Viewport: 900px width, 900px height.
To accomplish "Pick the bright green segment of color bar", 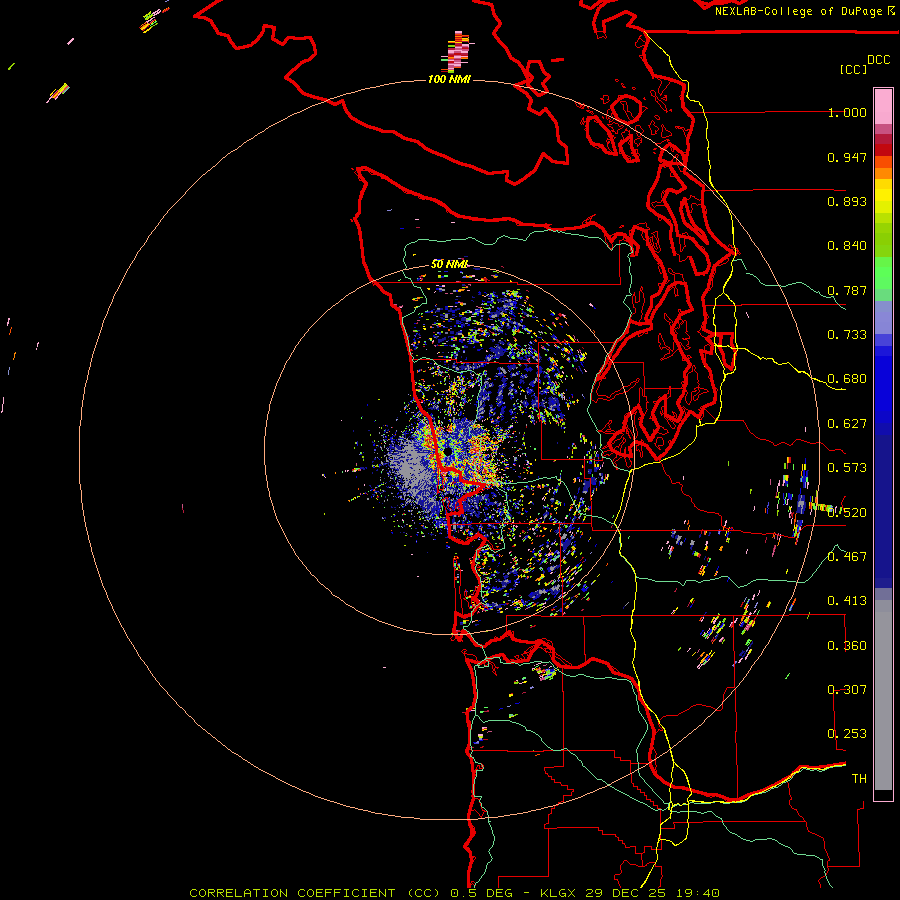I will coord(883,273).
